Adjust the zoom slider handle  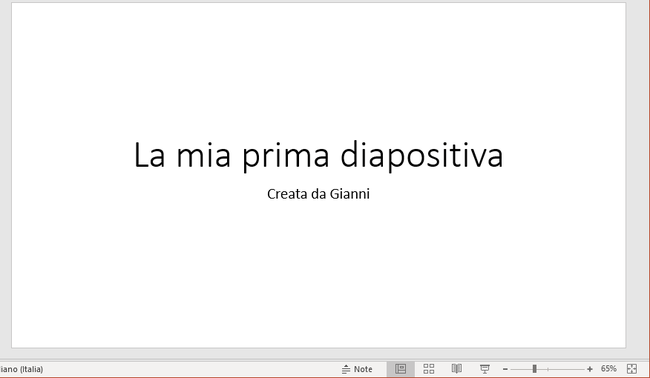534,369
